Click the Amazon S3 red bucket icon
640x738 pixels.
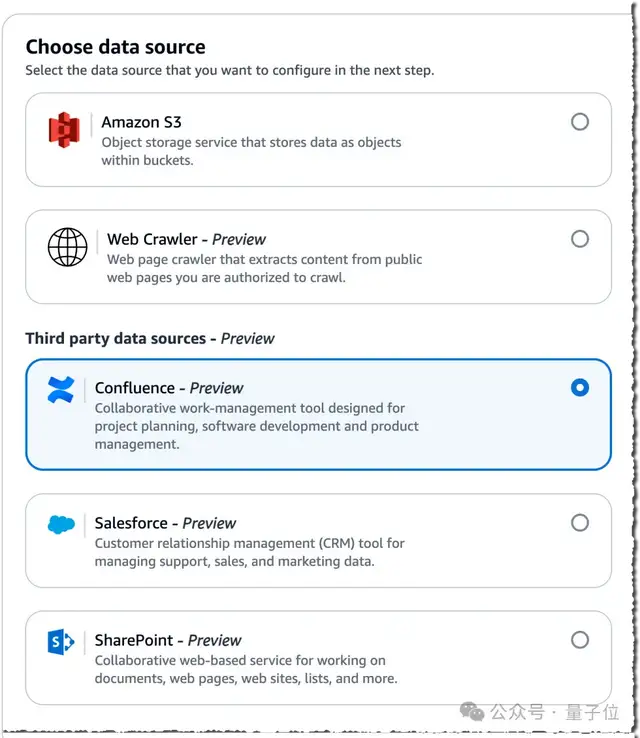[x=64, y=130]
